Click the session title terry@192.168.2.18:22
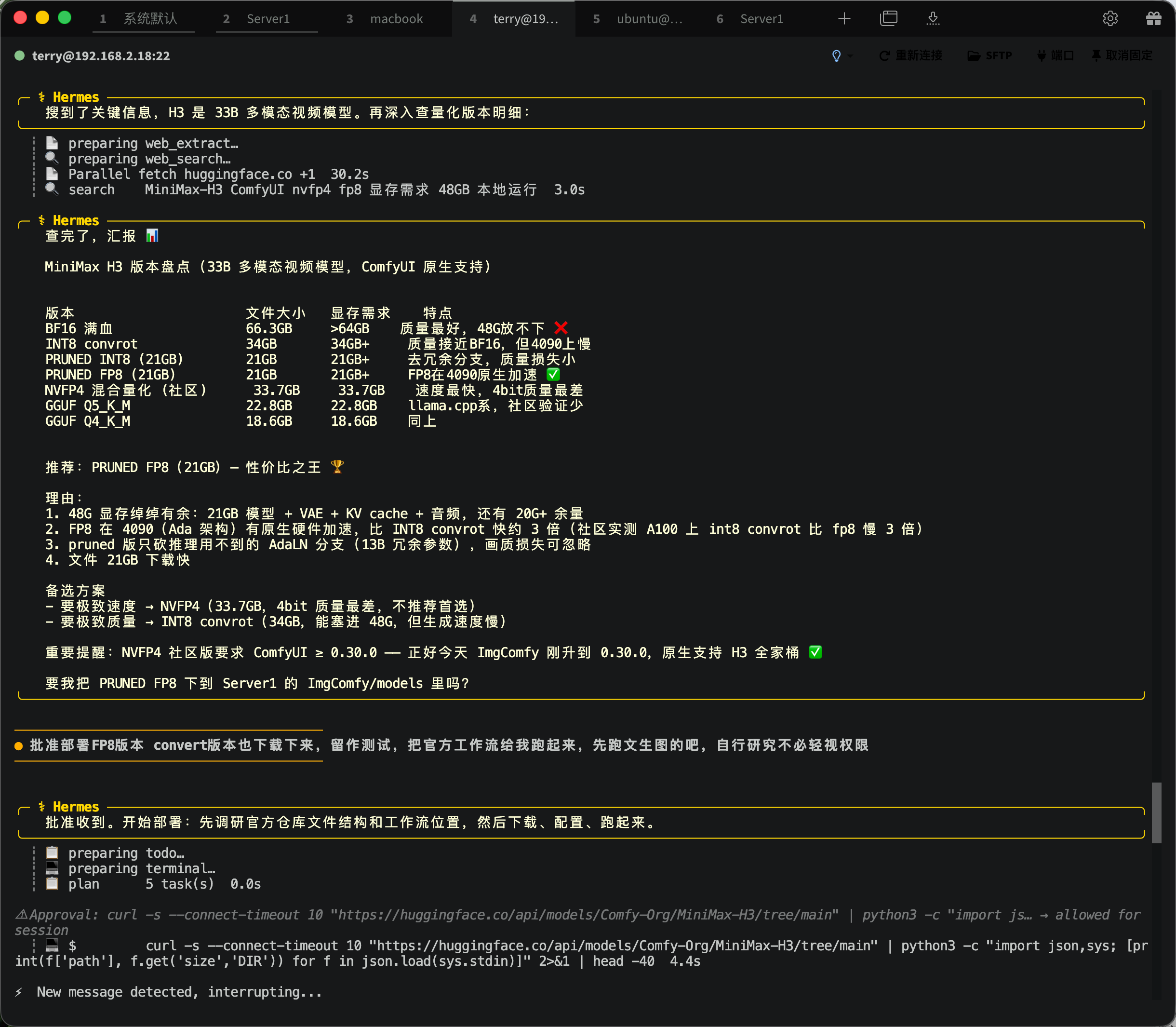Viewport: 1176px width, 1027px height. coord(101,55)
